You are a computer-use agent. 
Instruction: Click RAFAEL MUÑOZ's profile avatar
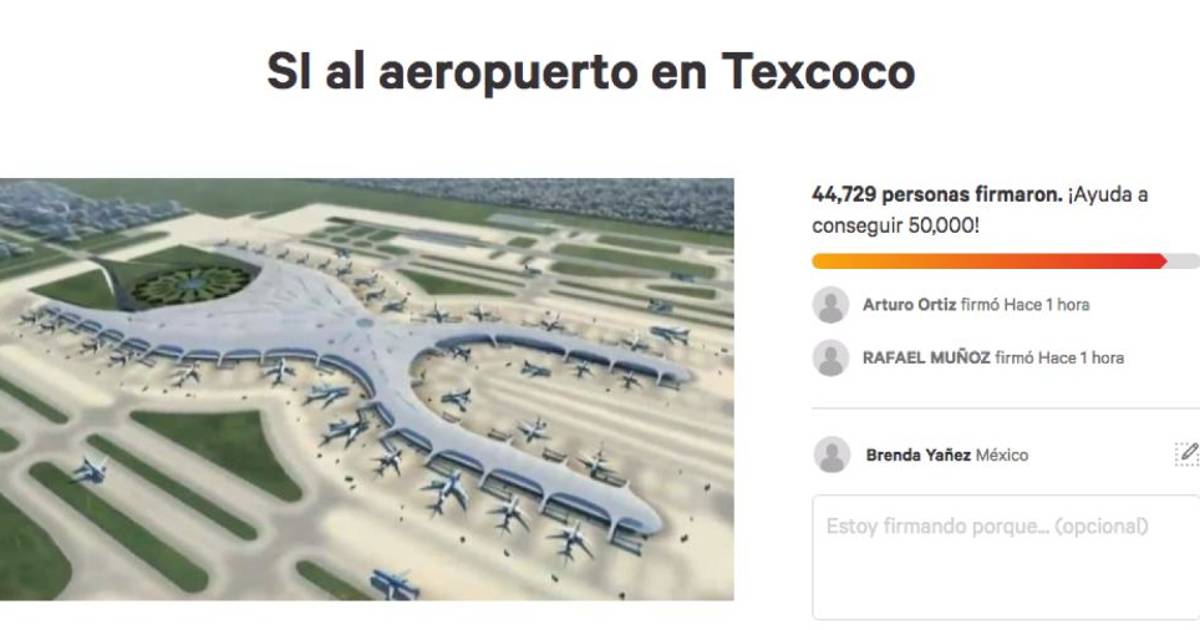(x=831, y=357)
